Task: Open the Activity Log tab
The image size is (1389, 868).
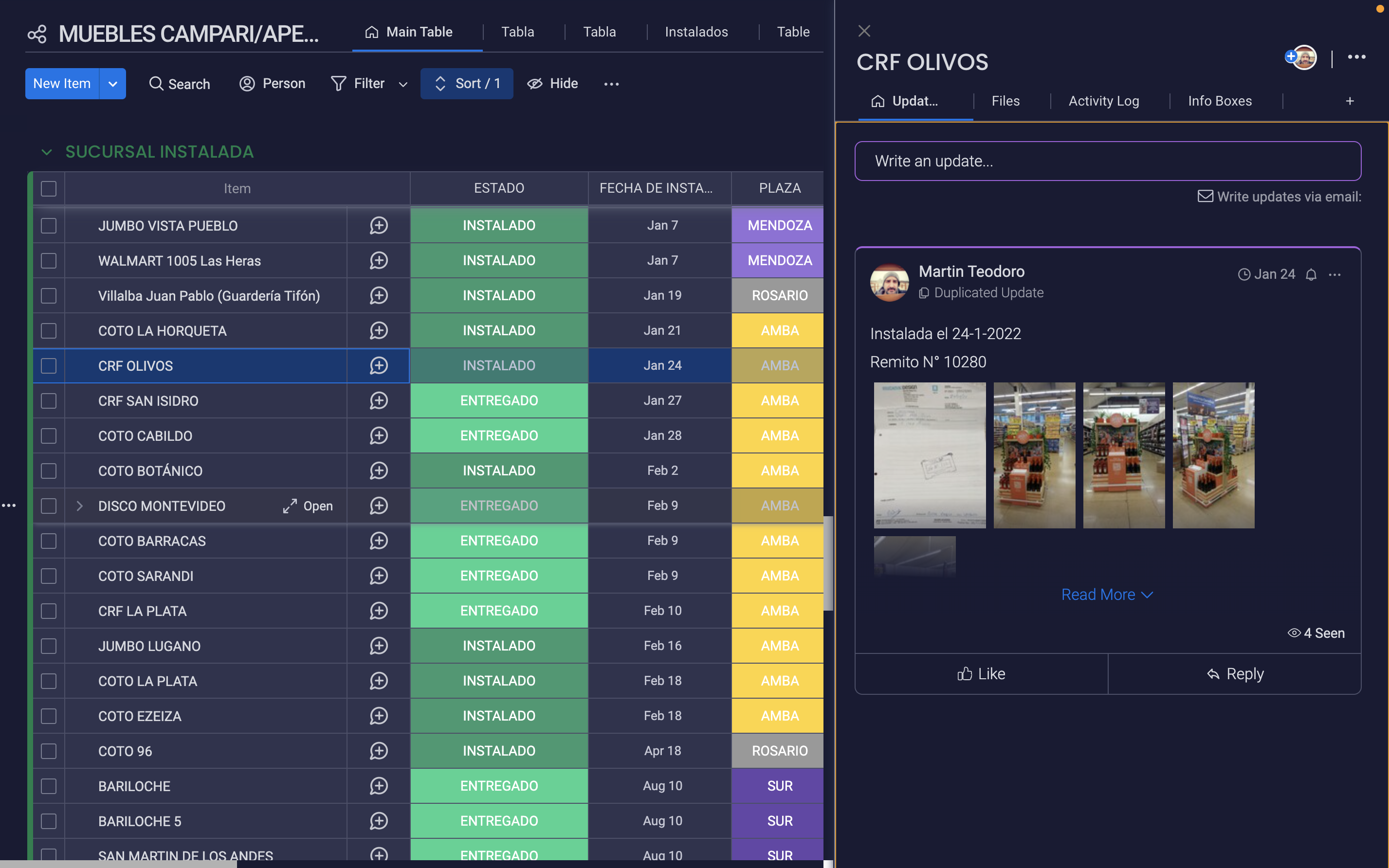Action: click(1103, 101)
